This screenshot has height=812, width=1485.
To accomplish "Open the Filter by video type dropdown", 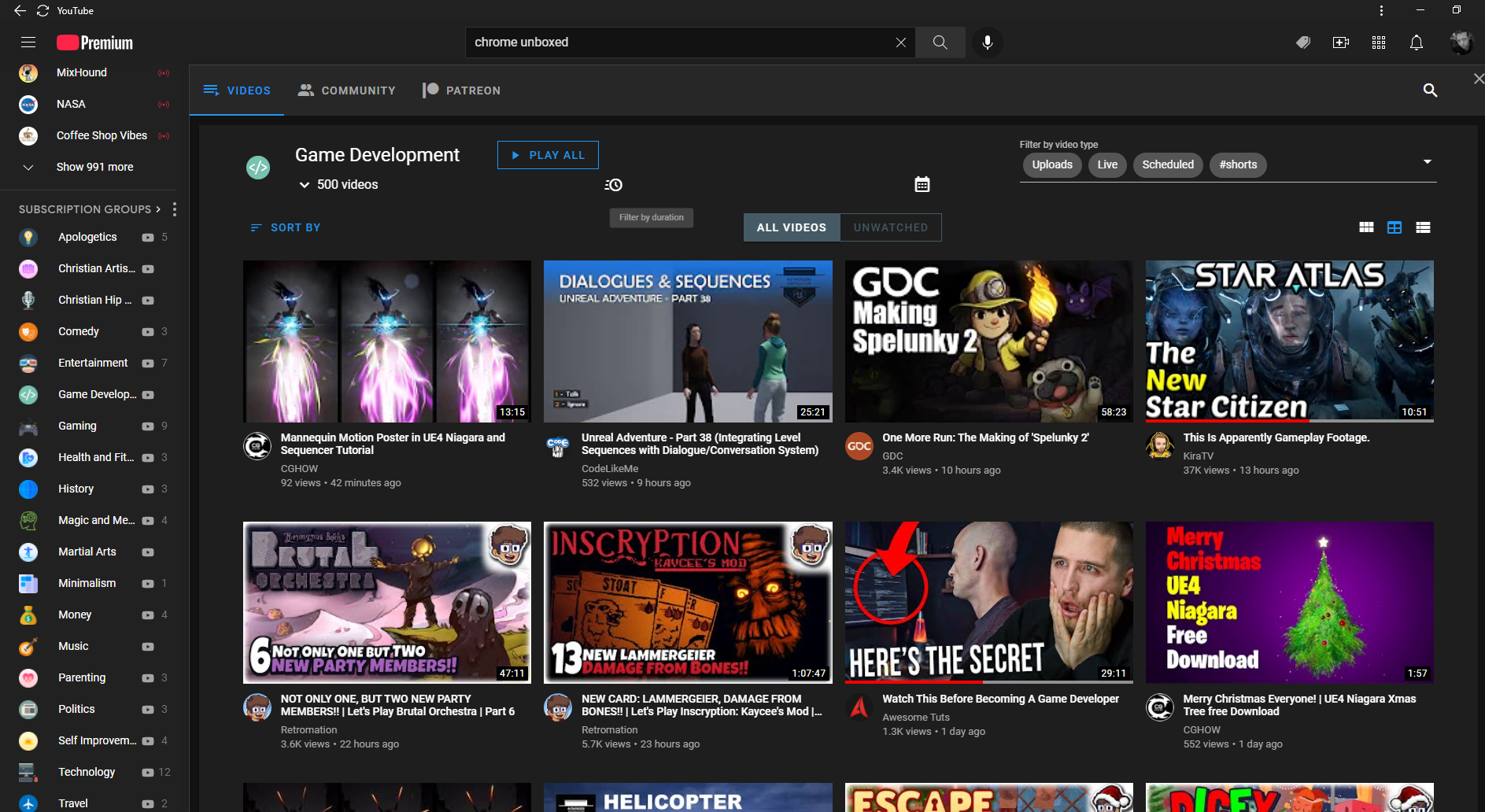I will (x=1427, y=161).
